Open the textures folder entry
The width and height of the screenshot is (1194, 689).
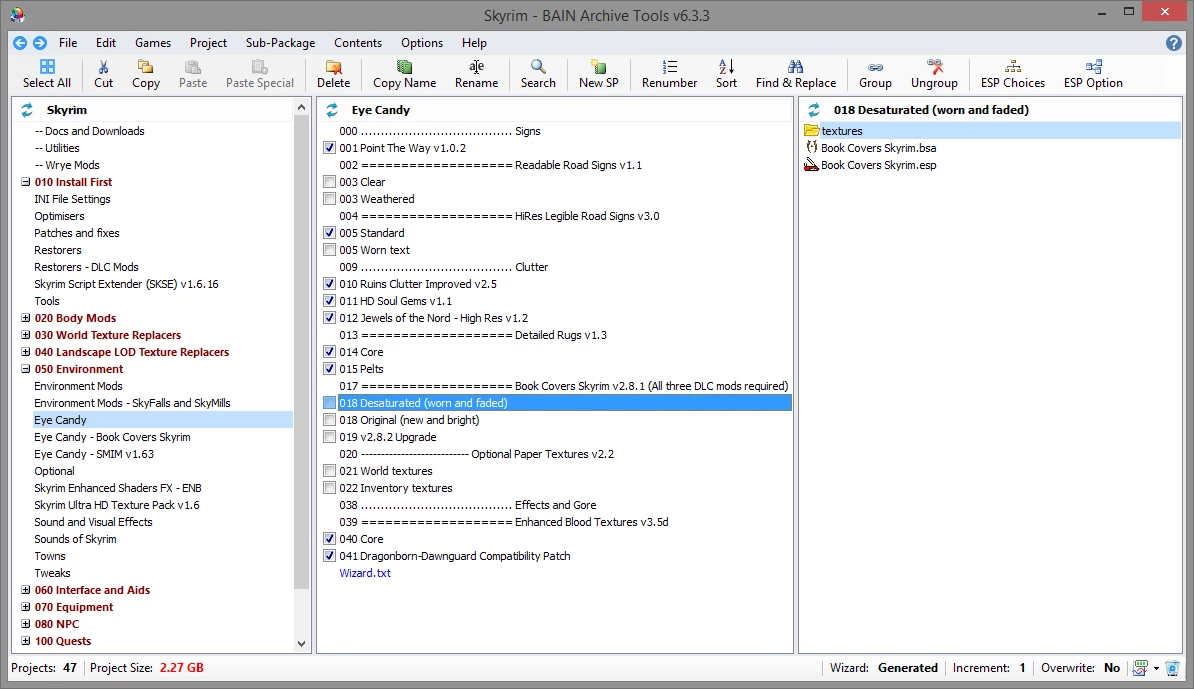click(841, 131)
